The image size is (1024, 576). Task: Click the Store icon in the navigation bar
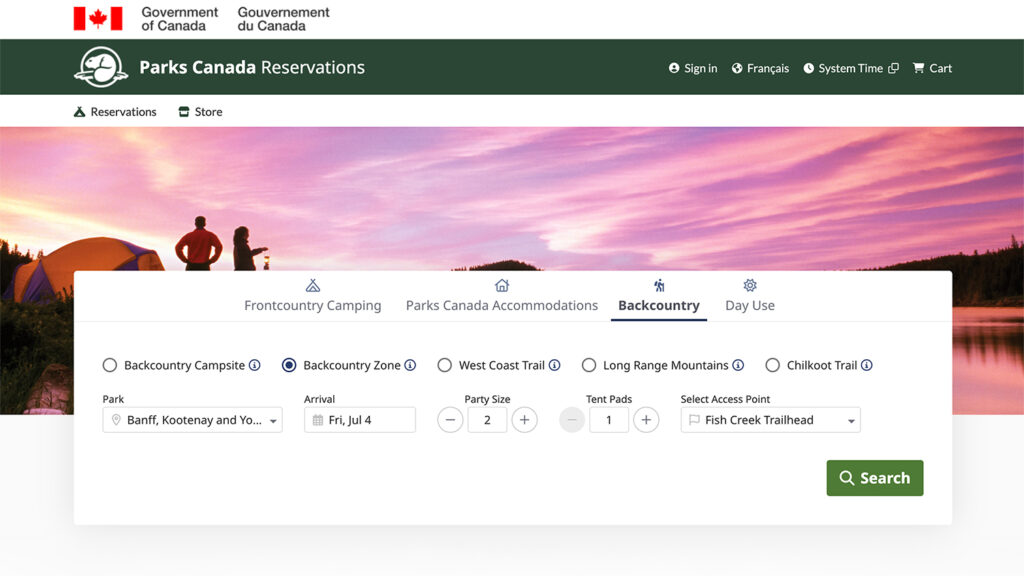[x=183, y=111]
